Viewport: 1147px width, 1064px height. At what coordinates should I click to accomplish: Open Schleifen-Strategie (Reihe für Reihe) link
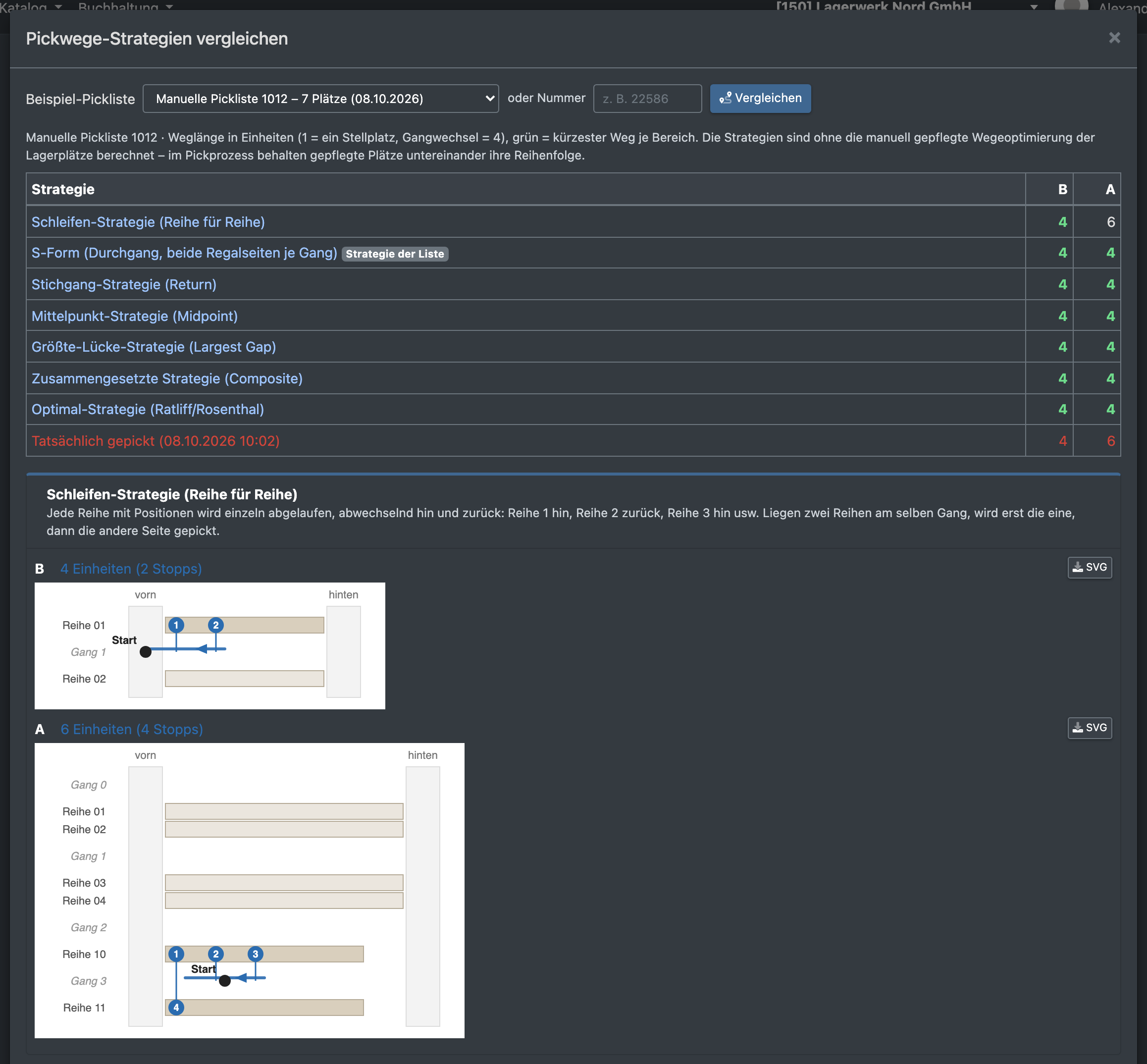pyautogui.click(x=148, y=222)
